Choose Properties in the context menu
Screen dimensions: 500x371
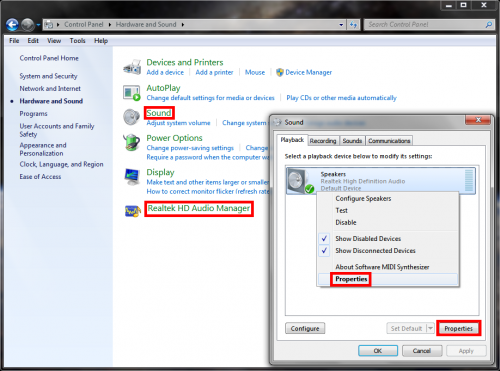pyautogui.click(x=351, y=279)
